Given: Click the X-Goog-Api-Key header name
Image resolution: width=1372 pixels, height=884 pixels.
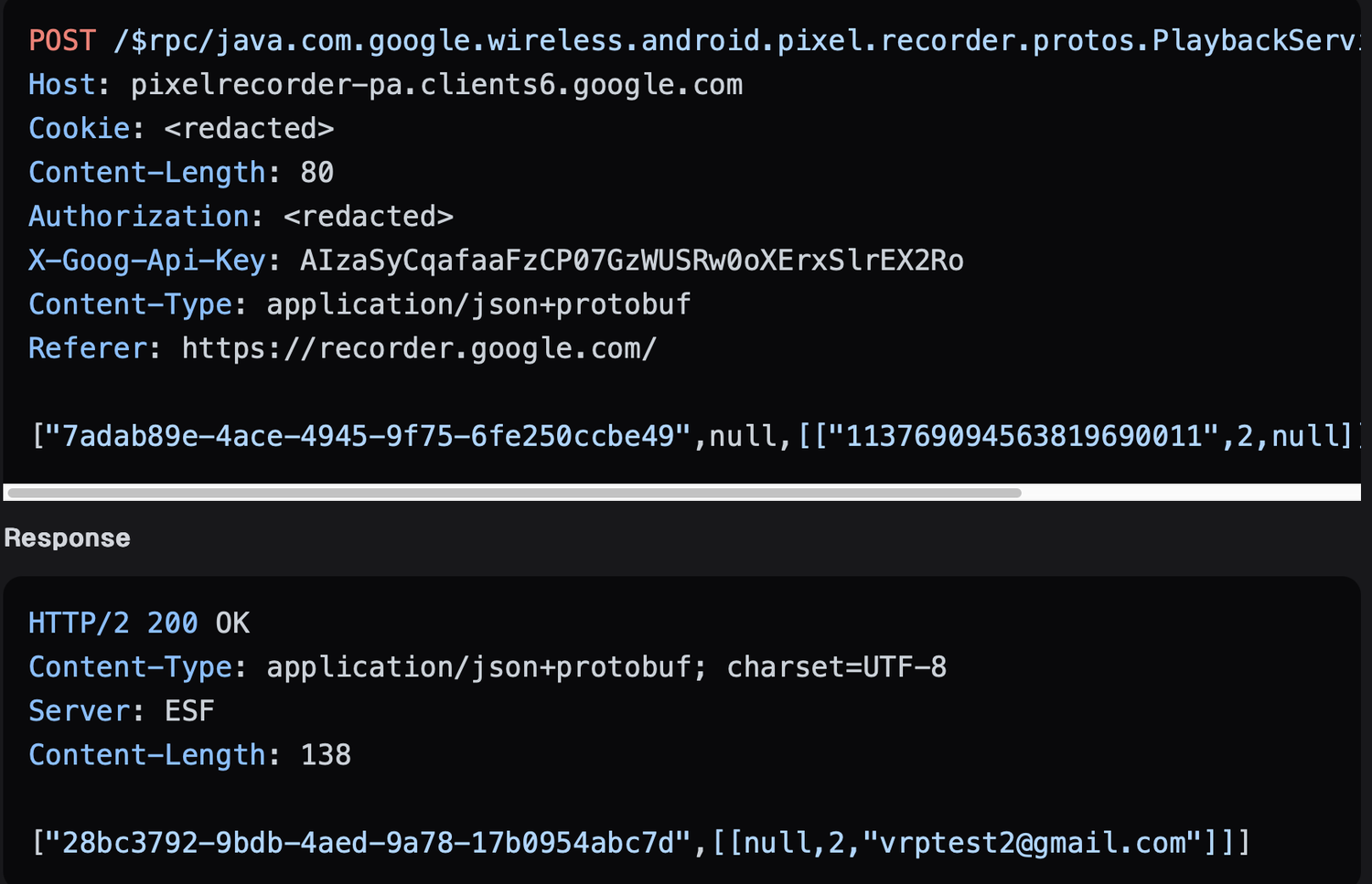Looking at the screenshot, I should coord(146,261).
